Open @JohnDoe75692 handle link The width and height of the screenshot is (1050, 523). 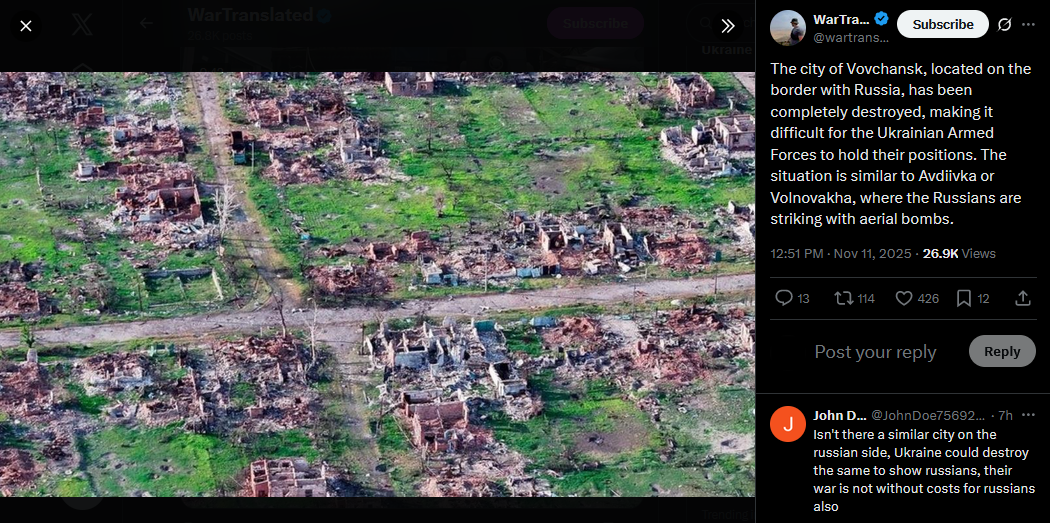[x=929, y=416]
